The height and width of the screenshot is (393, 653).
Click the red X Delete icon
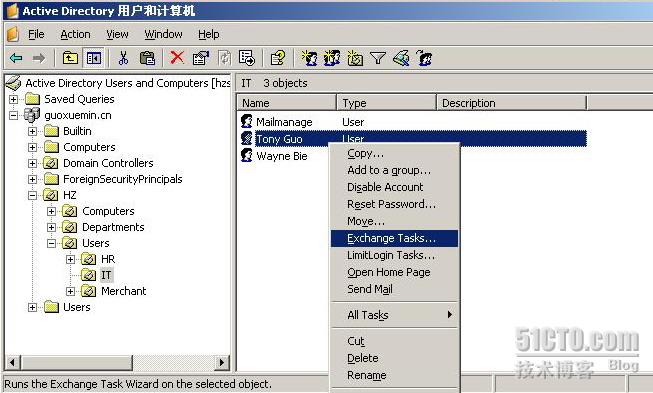pyautogui.click(x=177, y=57)
